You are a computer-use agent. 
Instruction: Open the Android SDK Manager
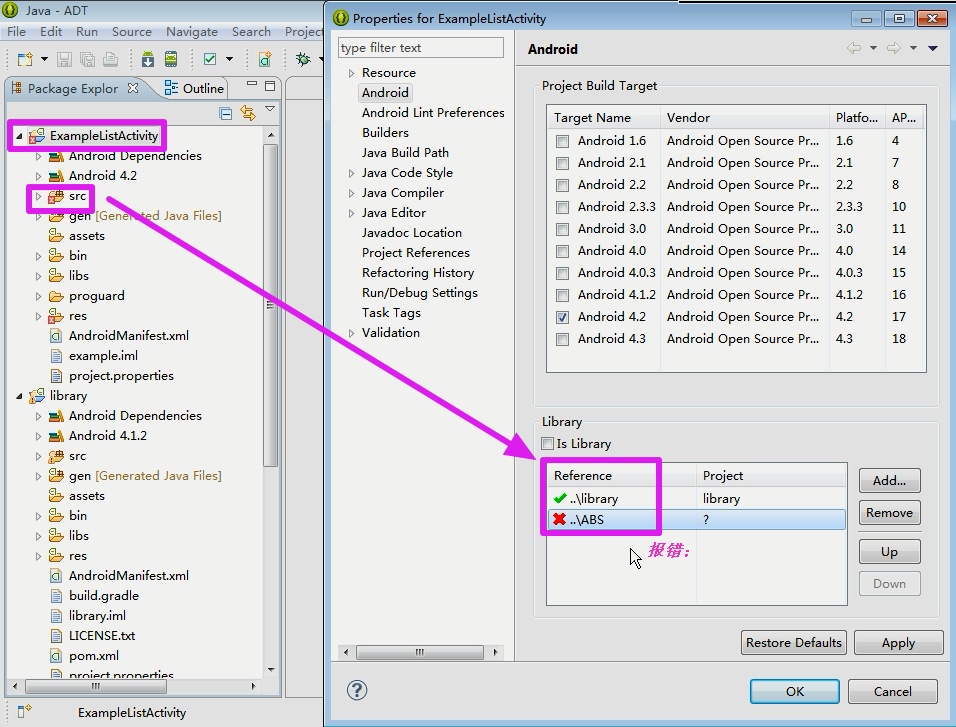point(148,59)
